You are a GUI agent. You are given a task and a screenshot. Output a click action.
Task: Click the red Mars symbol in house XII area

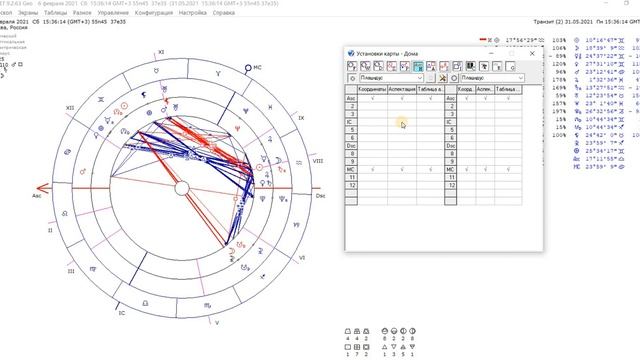click(83, 172)
